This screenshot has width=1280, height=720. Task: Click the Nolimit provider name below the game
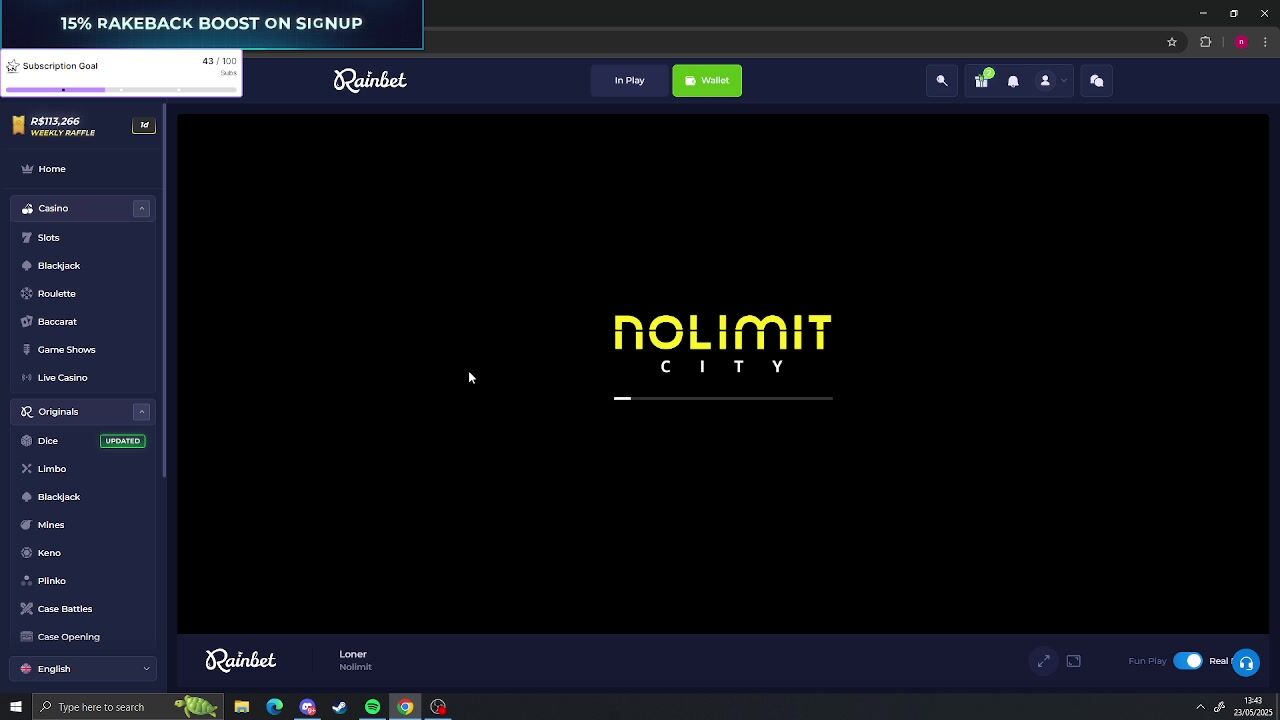[x=355, y=667]
